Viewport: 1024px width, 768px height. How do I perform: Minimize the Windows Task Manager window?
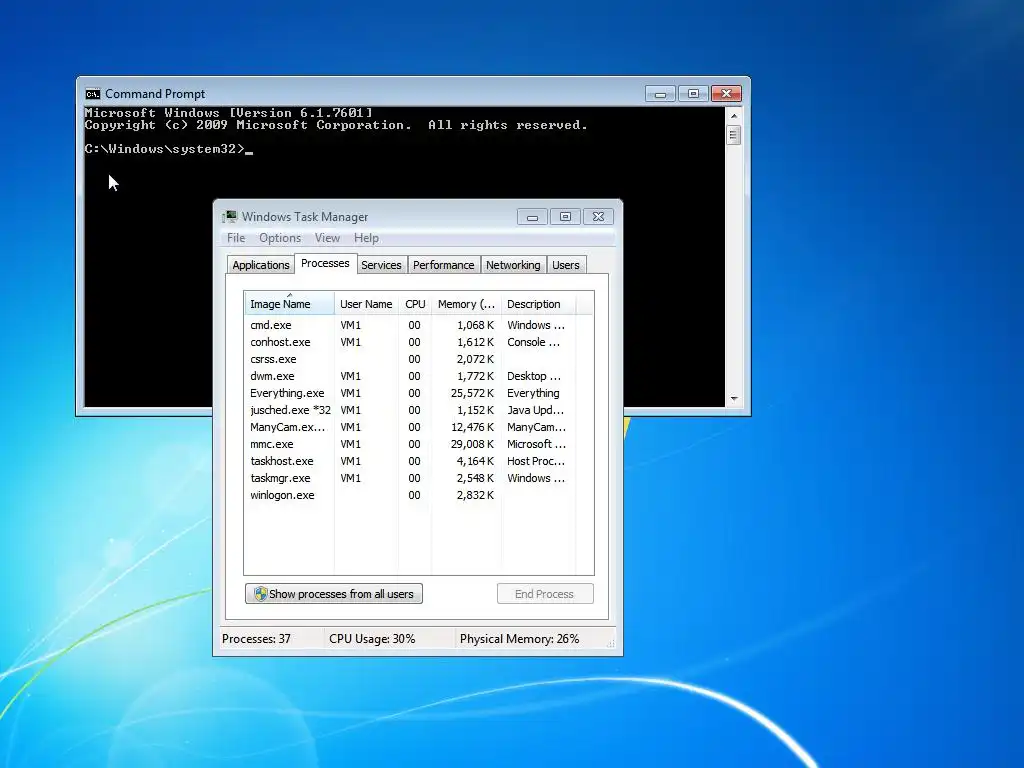[532, 217]
